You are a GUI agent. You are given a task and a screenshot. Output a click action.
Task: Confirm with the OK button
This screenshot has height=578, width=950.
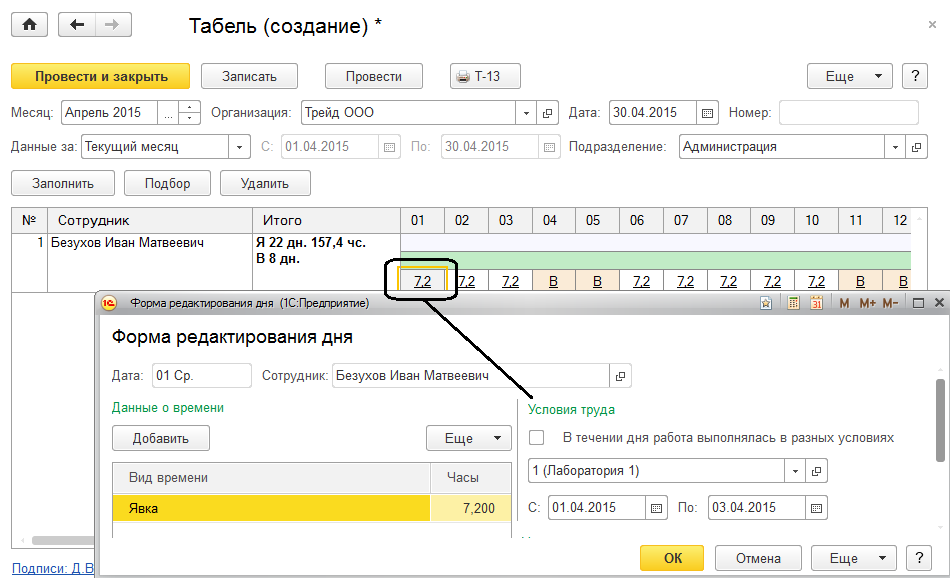pyautogui.click(x=672, y=558)
